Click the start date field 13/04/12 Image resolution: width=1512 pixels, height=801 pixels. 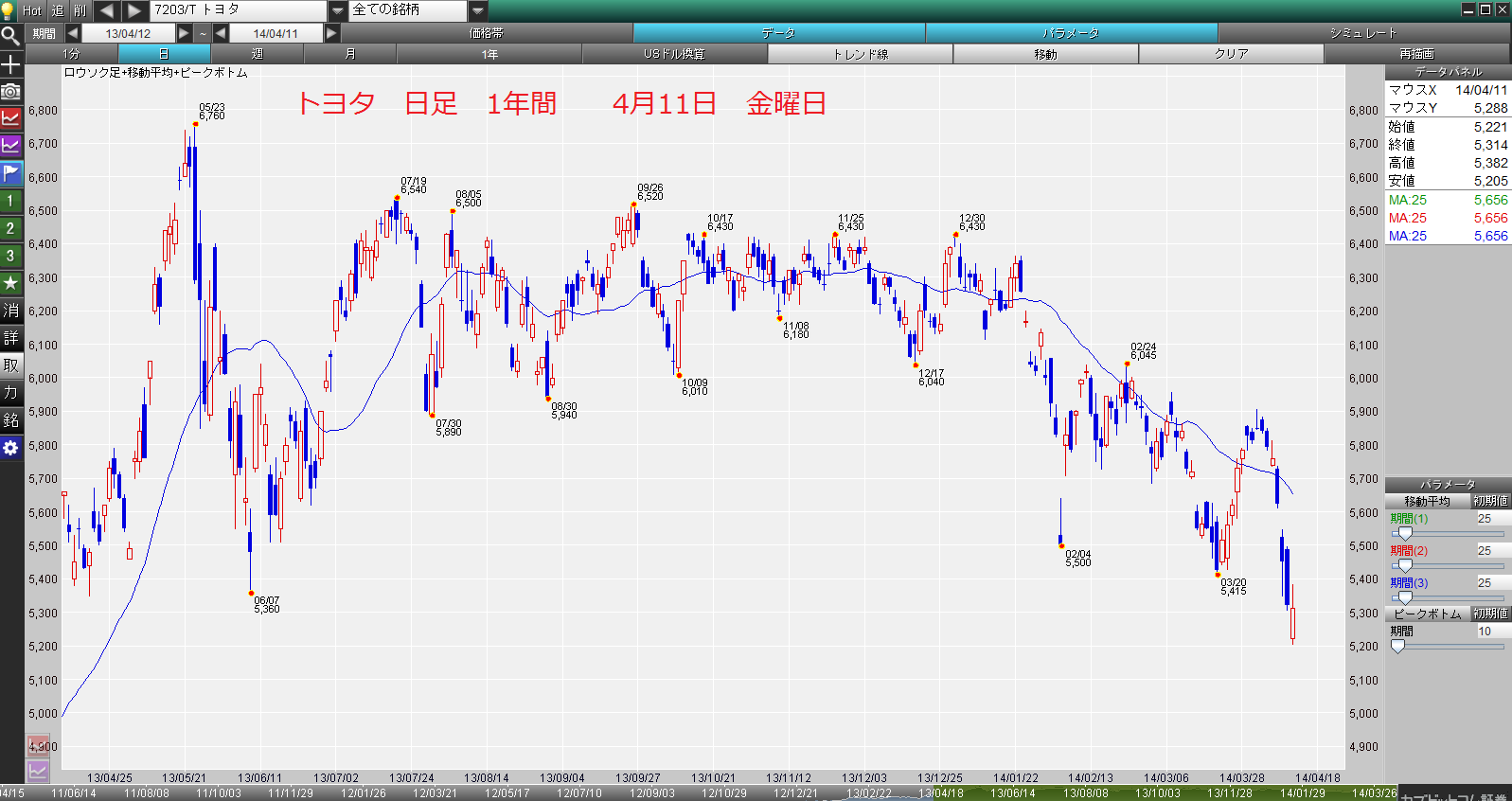[129, 33]
